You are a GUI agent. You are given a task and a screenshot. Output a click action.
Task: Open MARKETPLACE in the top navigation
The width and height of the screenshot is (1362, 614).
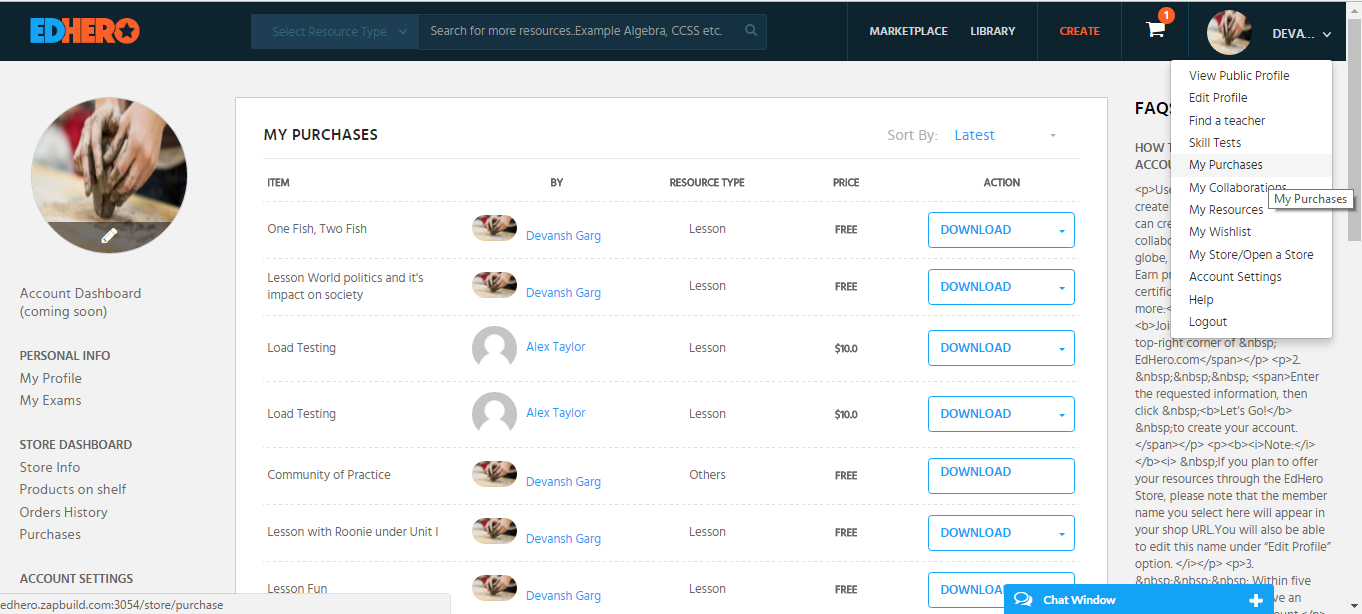point(908,31)
